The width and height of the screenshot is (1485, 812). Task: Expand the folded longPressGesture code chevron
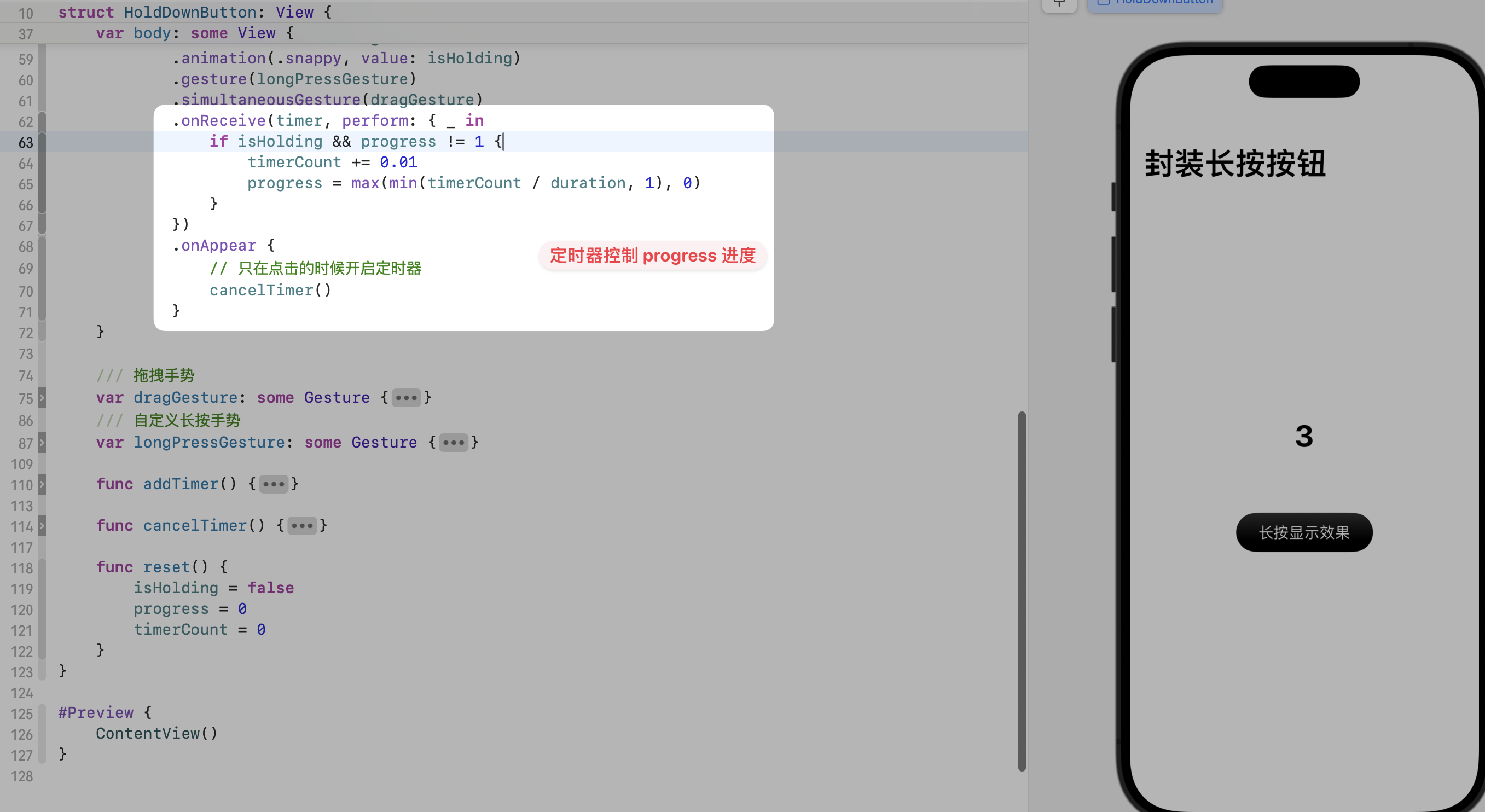coord(42,443)
